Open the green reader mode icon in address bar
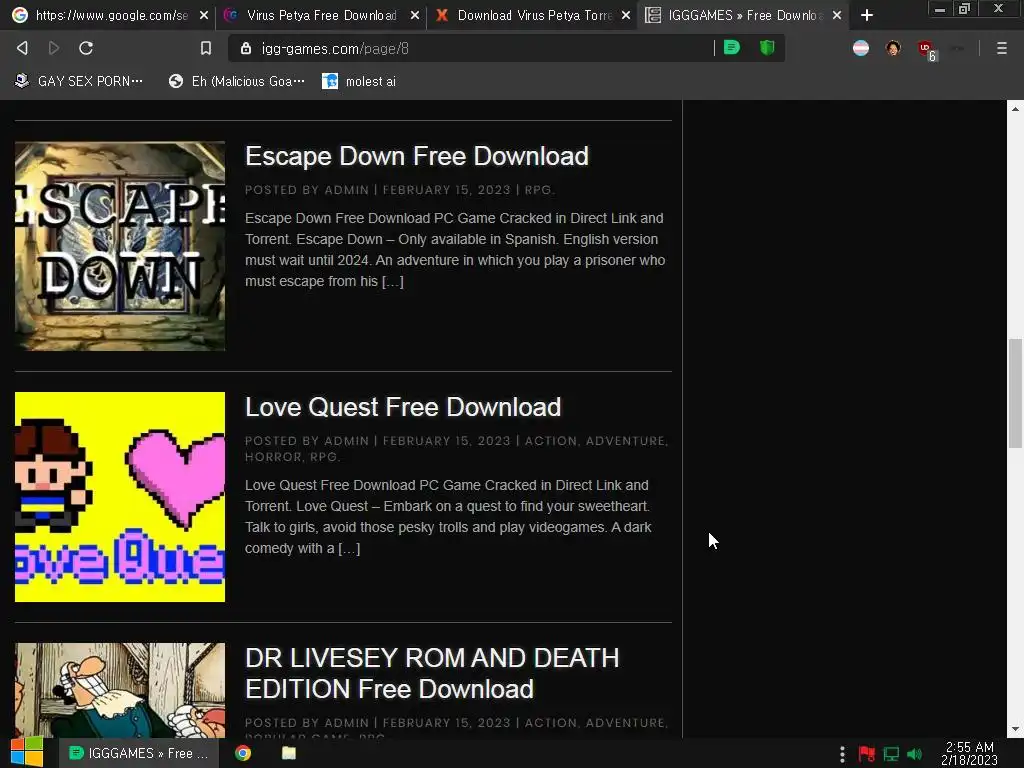The width and height of the screenshot is (1024, 768). click(732, 48)
